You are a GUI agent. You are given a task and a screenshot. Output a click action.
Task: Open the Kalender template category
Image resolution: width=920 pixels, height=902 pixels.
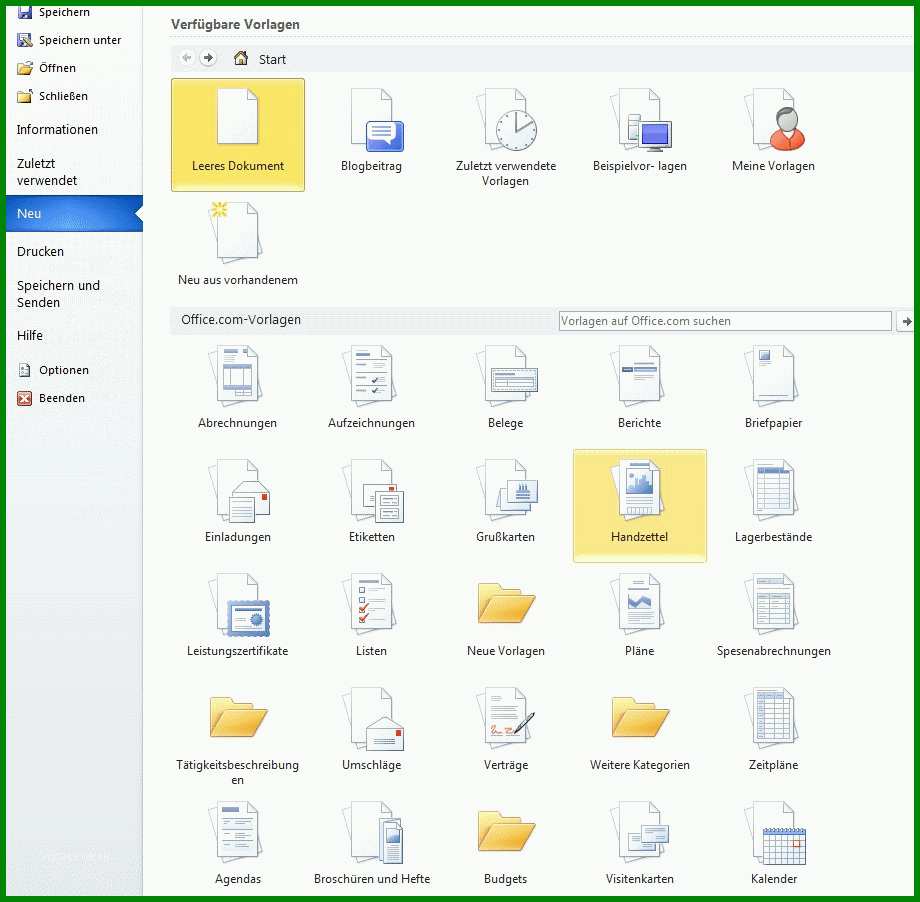(773, 844)
